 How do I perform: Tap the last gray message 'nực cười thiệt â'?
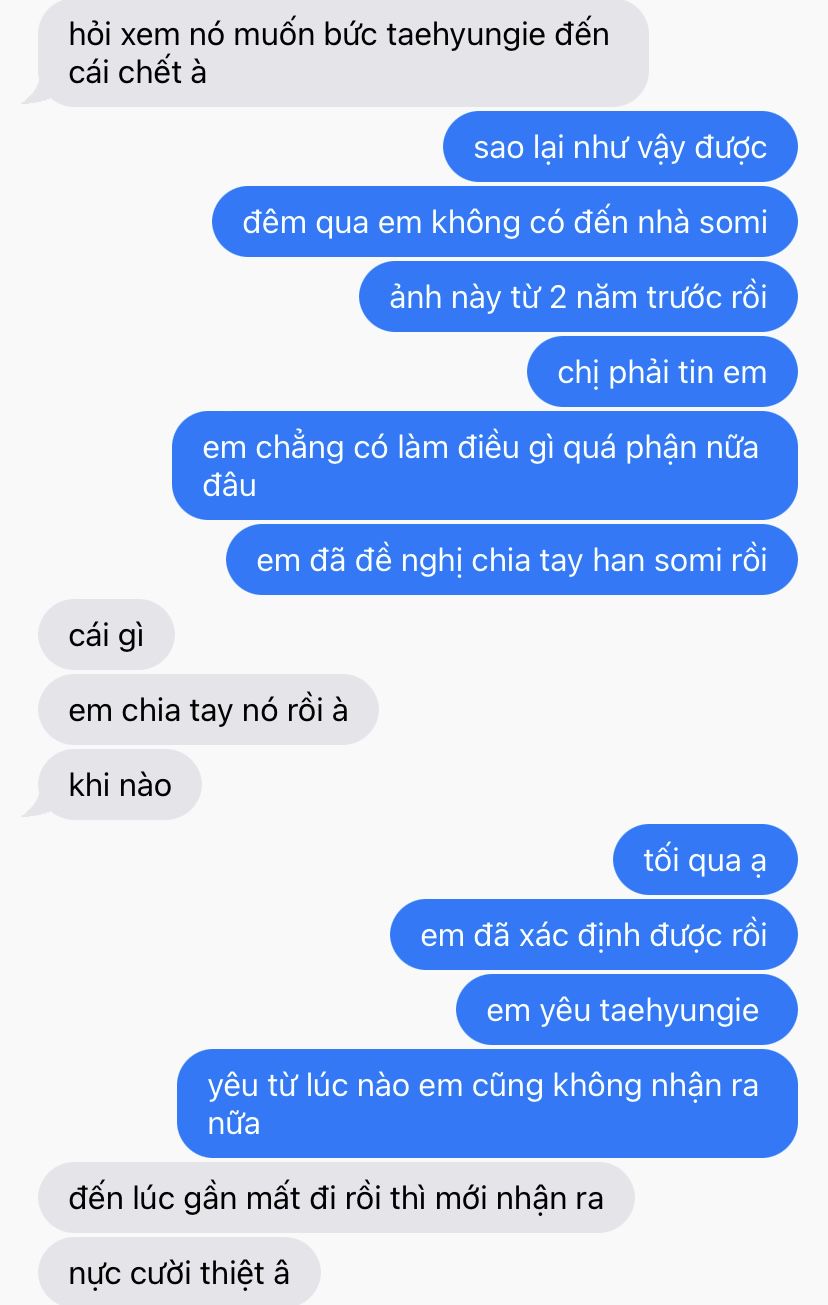[x=179, y=1273]
